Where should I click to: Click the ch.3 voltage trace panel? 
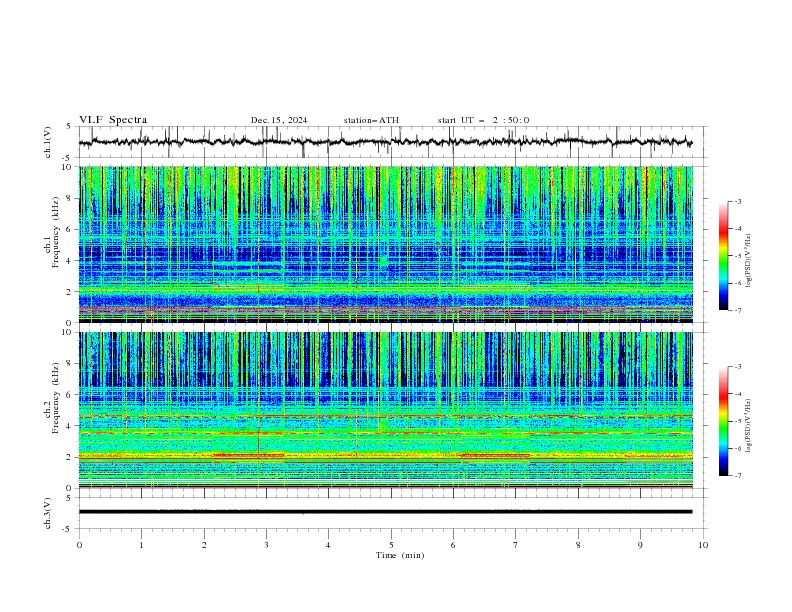(392, 513)
